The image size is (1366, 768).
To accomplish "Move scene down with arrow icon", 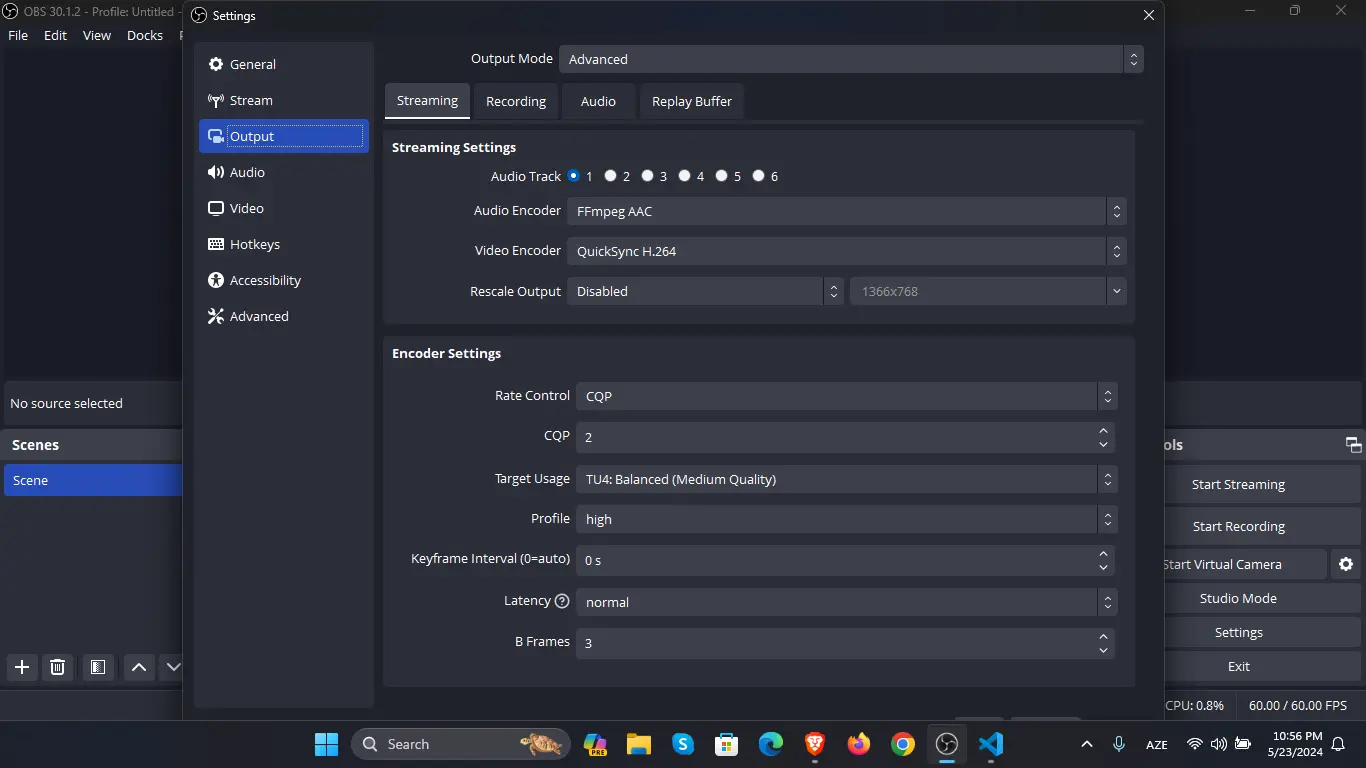I will (172, 667).
